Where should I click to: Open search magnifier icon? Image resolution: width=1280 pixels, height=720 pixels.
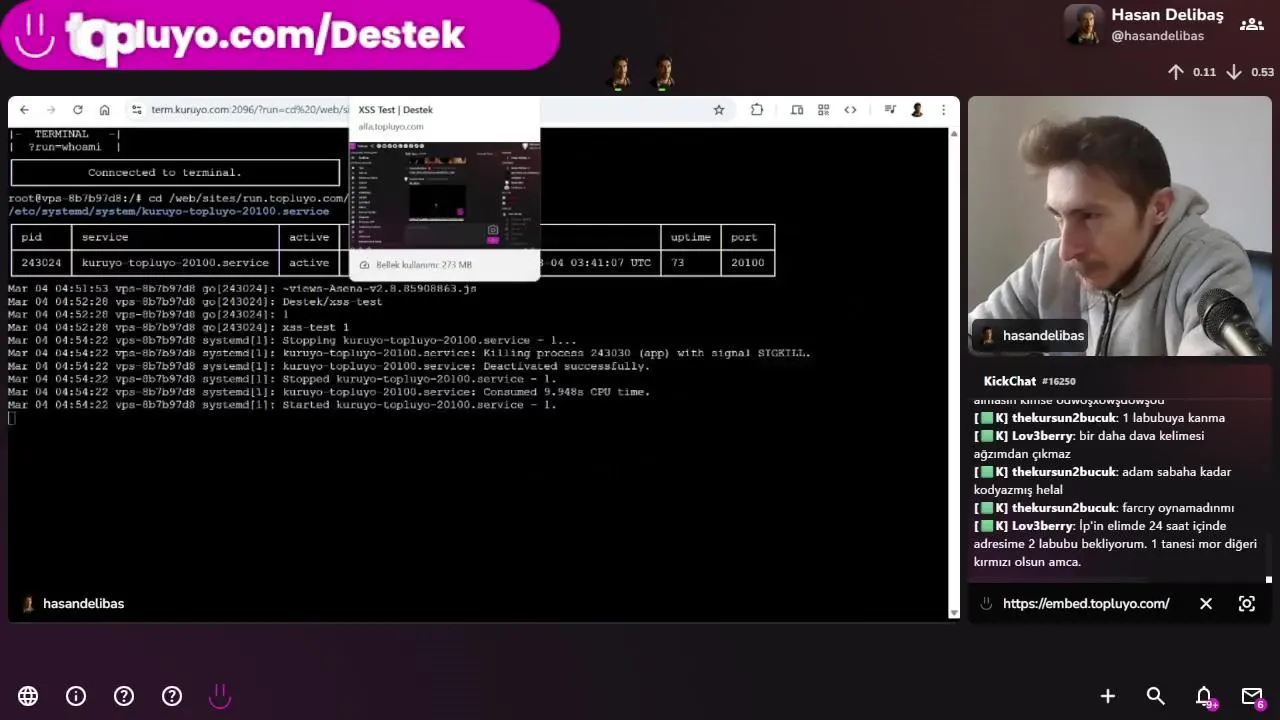(x=1156, y=696)
